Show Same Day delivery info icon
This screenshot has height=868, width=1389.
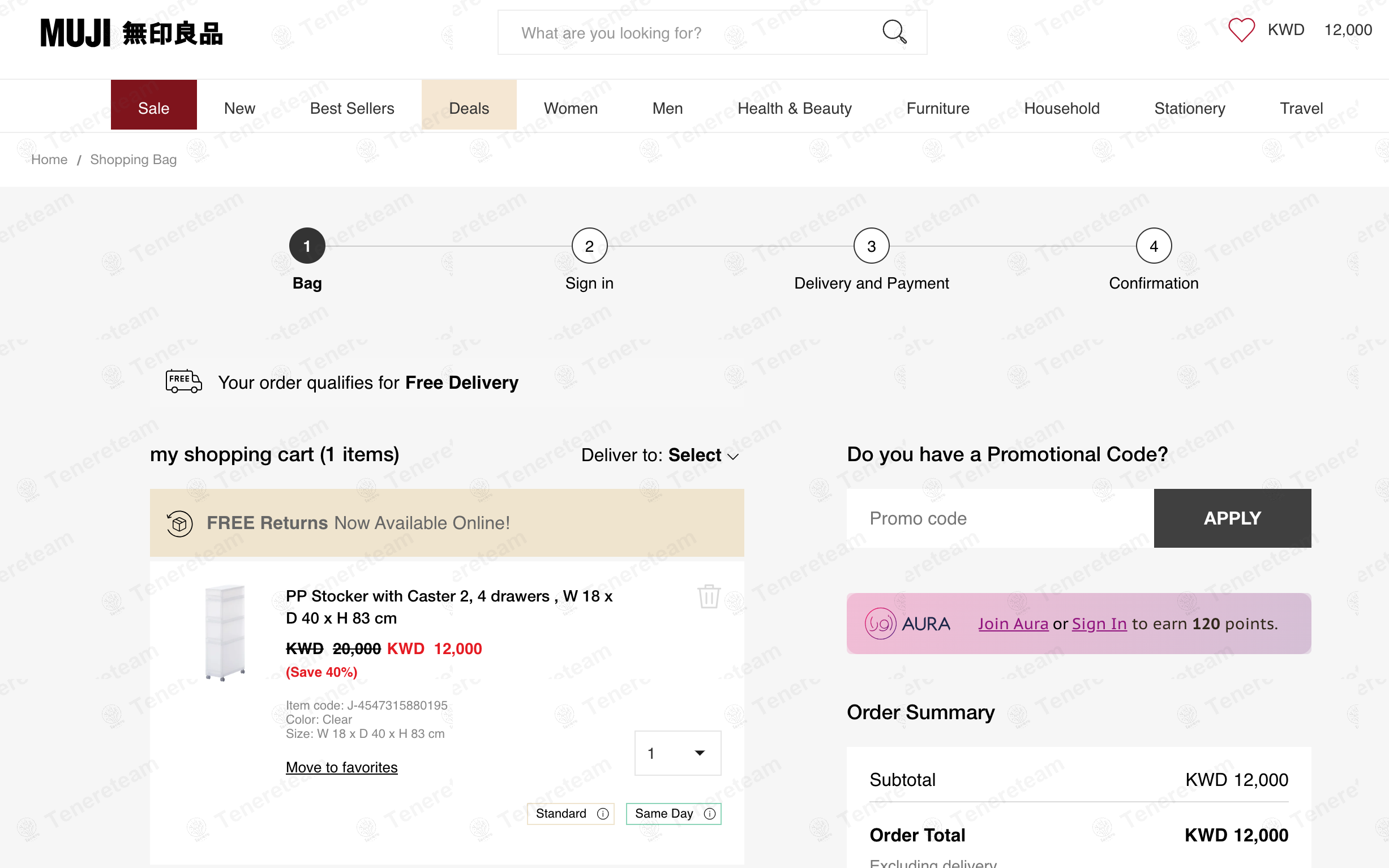(x=709, y=814)
